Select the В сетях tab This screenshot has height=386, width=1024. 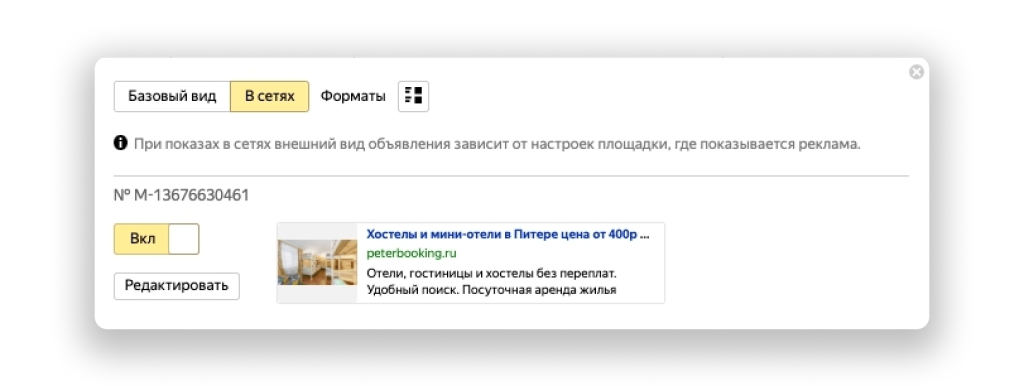tap(270, 96)
